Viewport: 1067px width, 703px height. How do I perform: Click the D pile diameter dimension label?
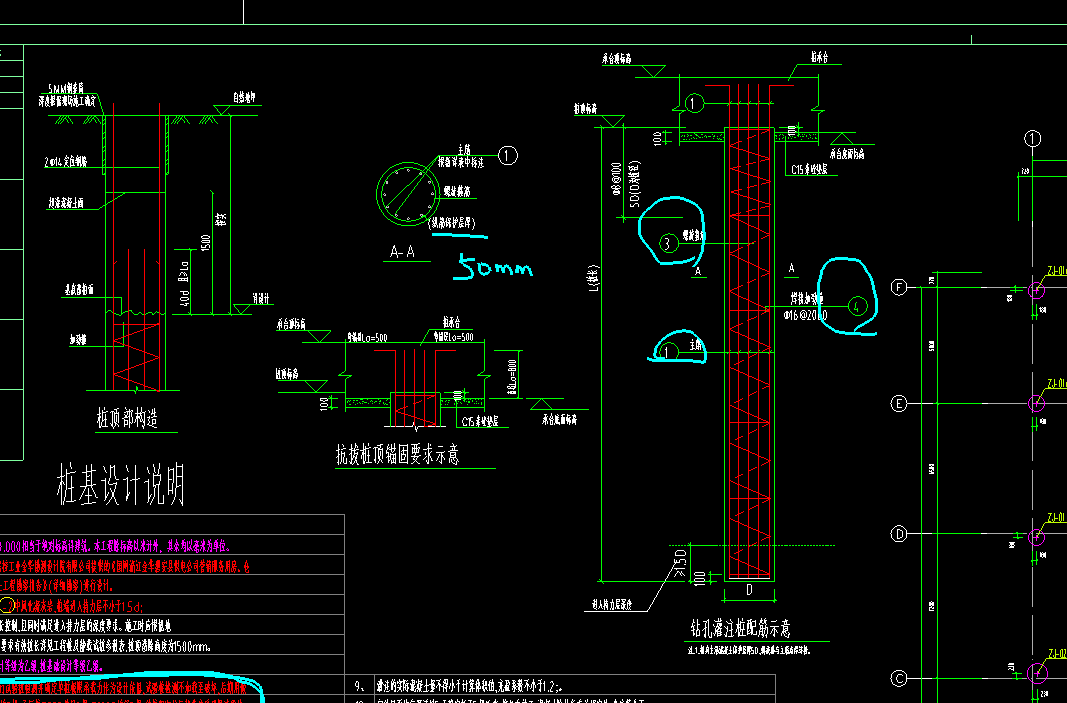749,590
